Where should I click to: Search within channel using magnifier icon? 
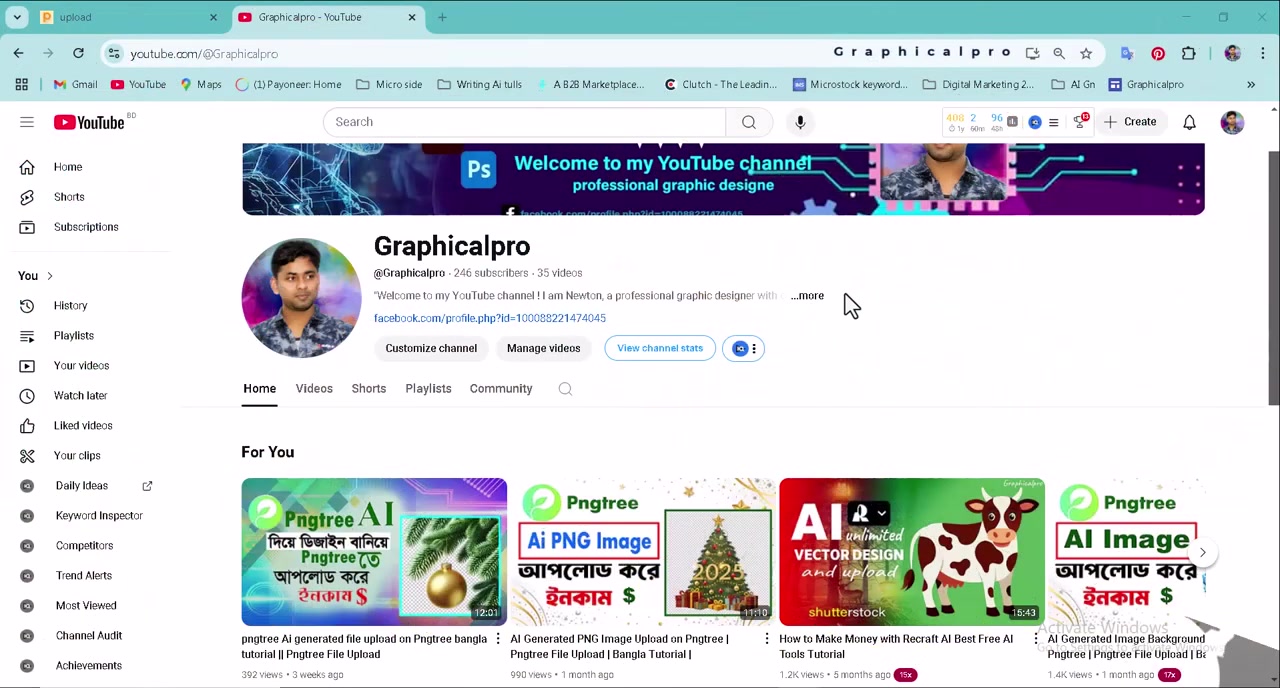click(x=565, y=389)
